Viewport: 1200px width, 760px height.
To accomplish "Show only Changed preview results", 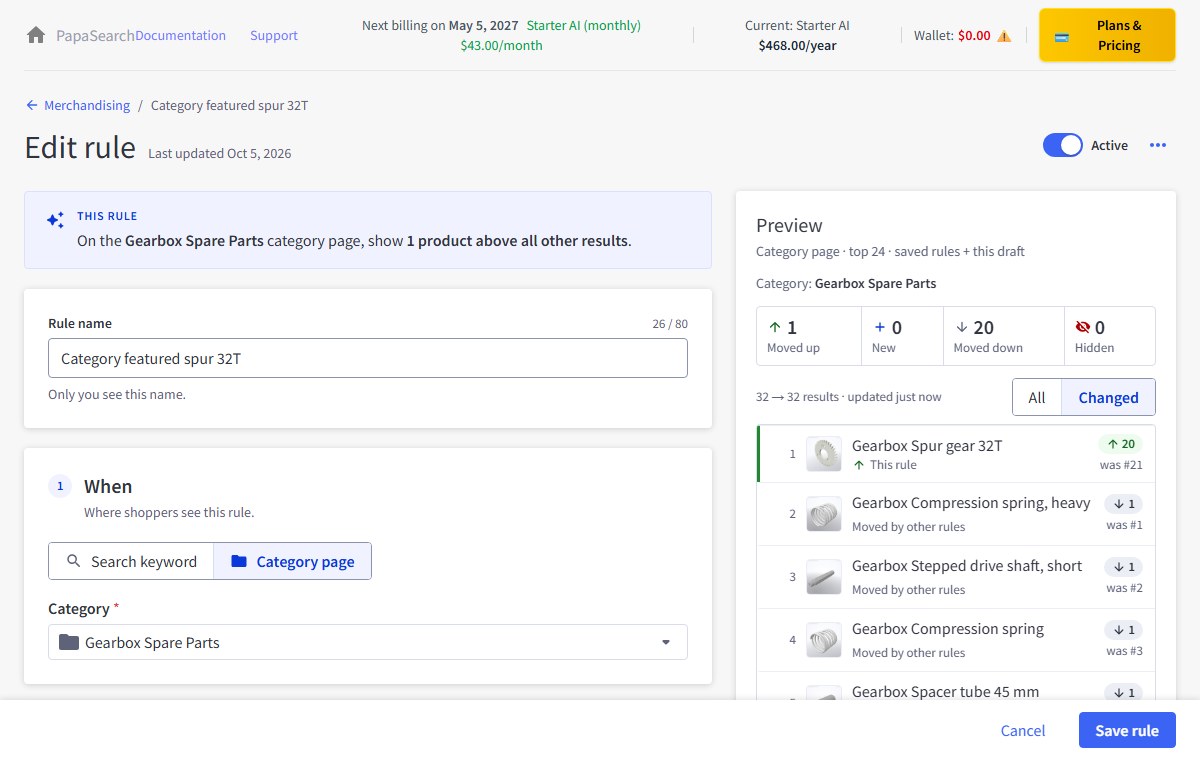I will [1108, 397].
